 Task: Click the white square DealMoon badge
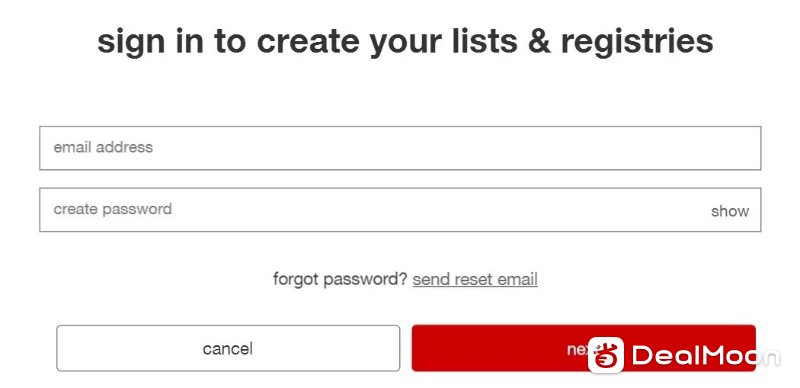tap(606, 354)
